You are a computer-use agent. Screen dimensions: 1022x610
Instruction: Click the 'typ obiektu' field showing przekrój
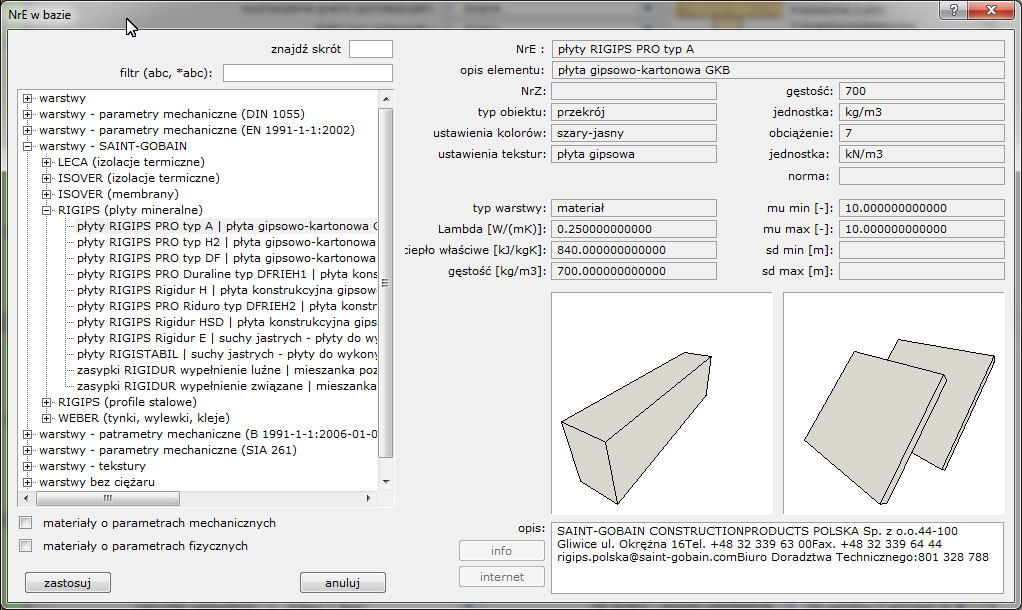(x=634, y=112)
